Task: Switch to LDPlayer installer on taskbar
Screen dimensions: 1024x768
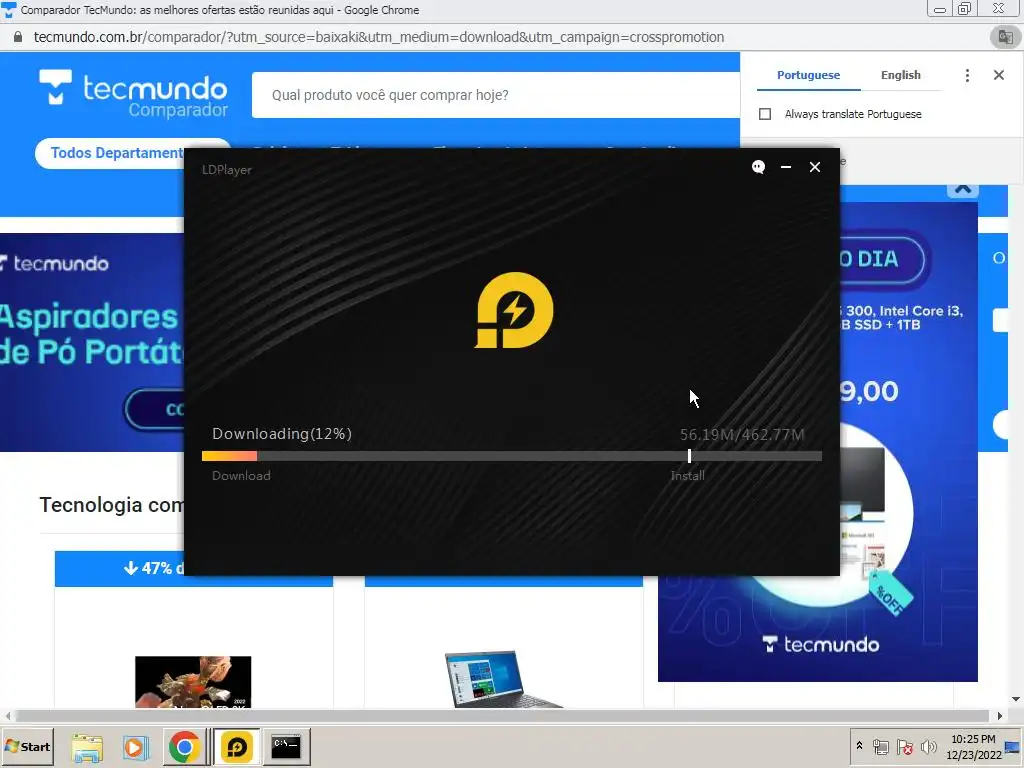Action: click(236, 747)
